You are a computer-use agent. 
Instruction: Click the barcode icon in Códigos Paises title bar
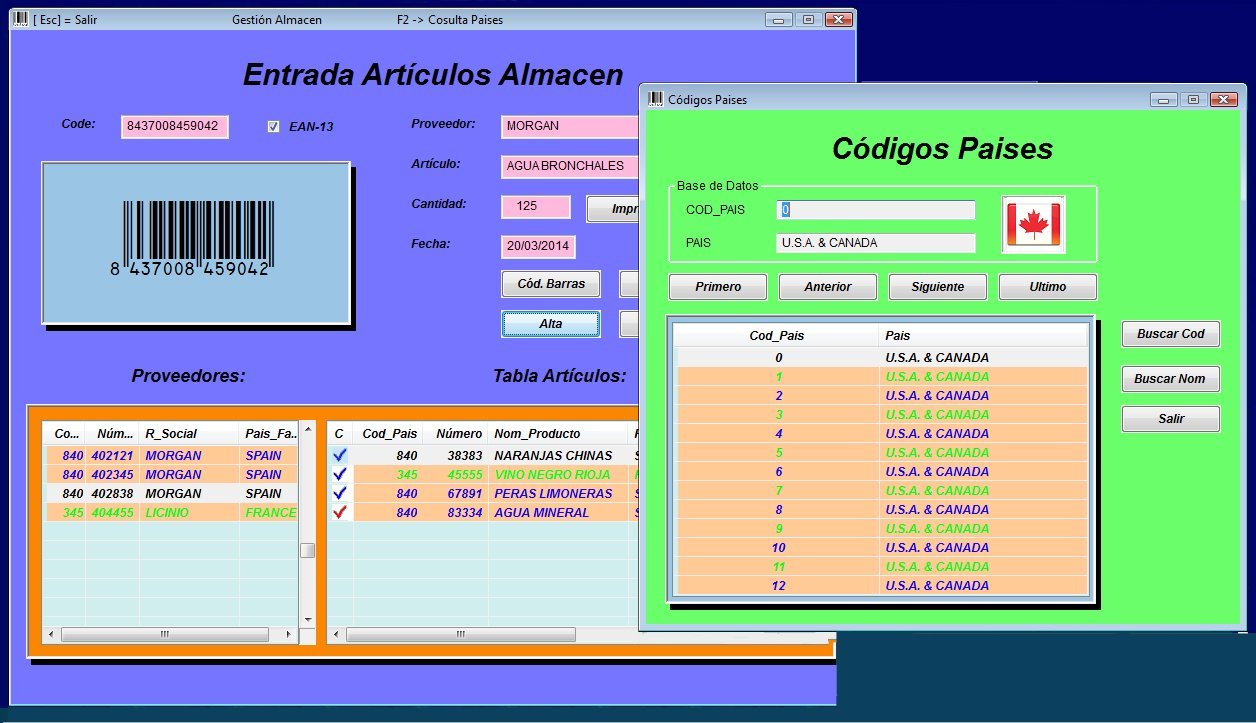[656, 99]
